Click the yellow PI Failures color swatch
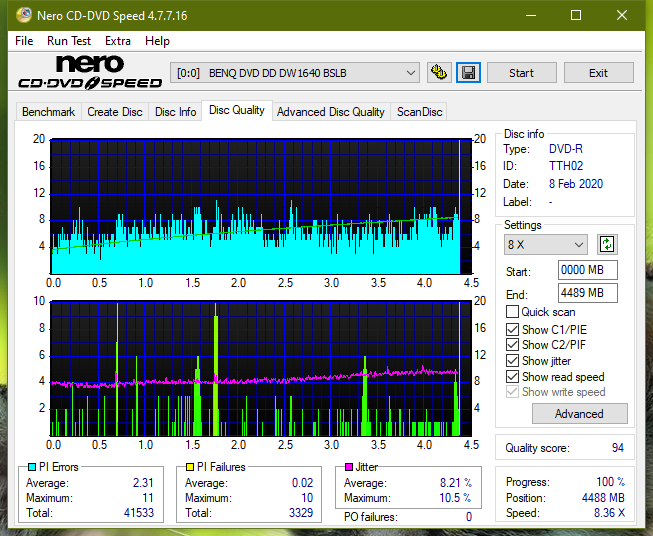This screenshot has width=653, height=536. 189,467
